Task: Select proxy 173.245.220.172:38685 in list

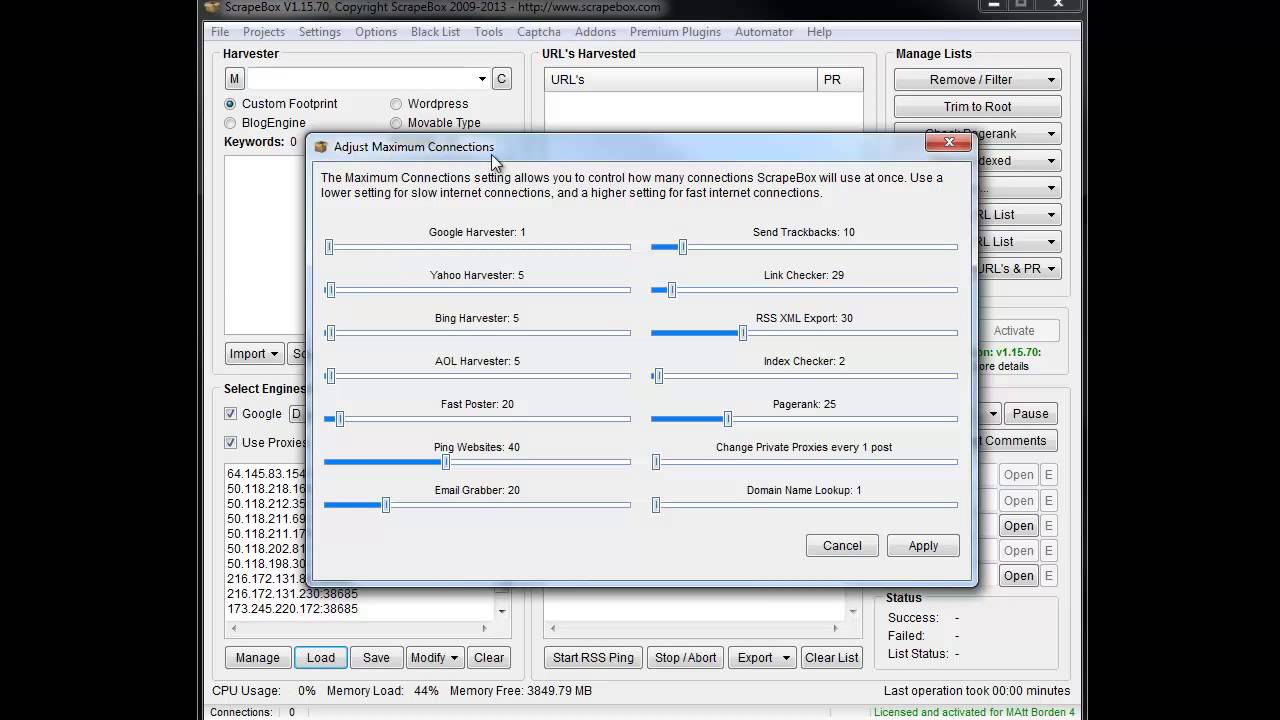Action: coord(292,609)
